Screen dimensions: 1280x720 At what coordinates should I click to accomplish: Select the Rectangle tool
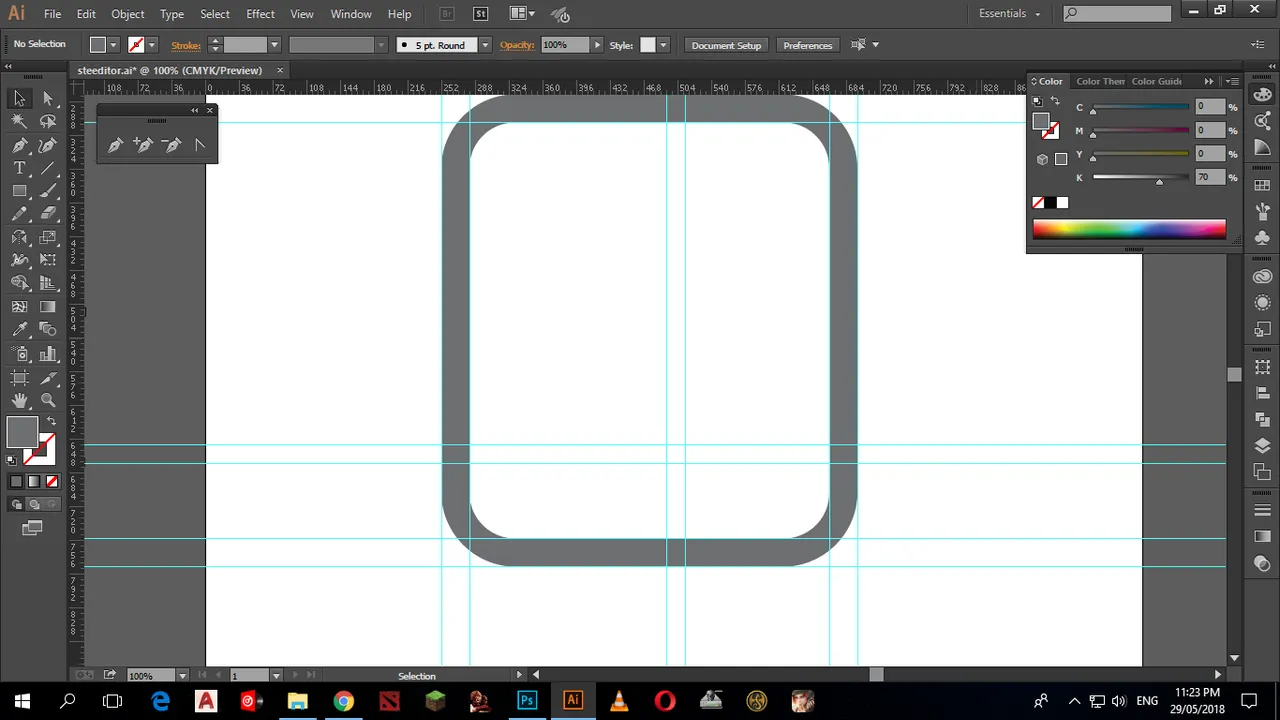19,191
